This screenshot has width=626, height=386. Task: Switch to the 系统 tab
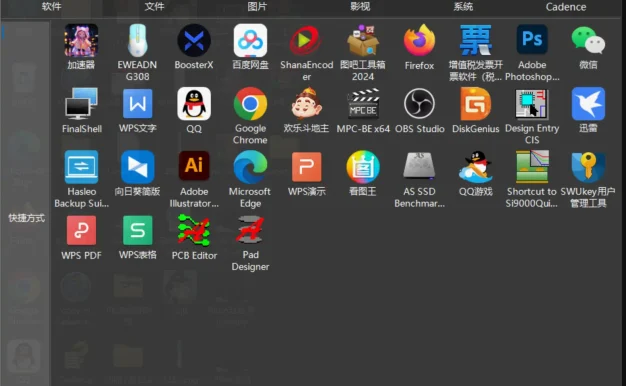pos(463,6)
